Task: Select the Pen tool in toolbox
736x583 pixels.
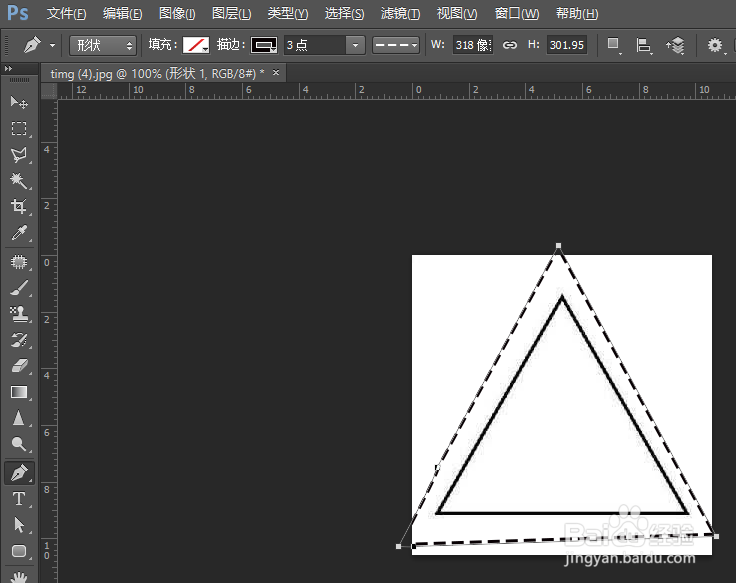Action: click(x=19, y=473)
